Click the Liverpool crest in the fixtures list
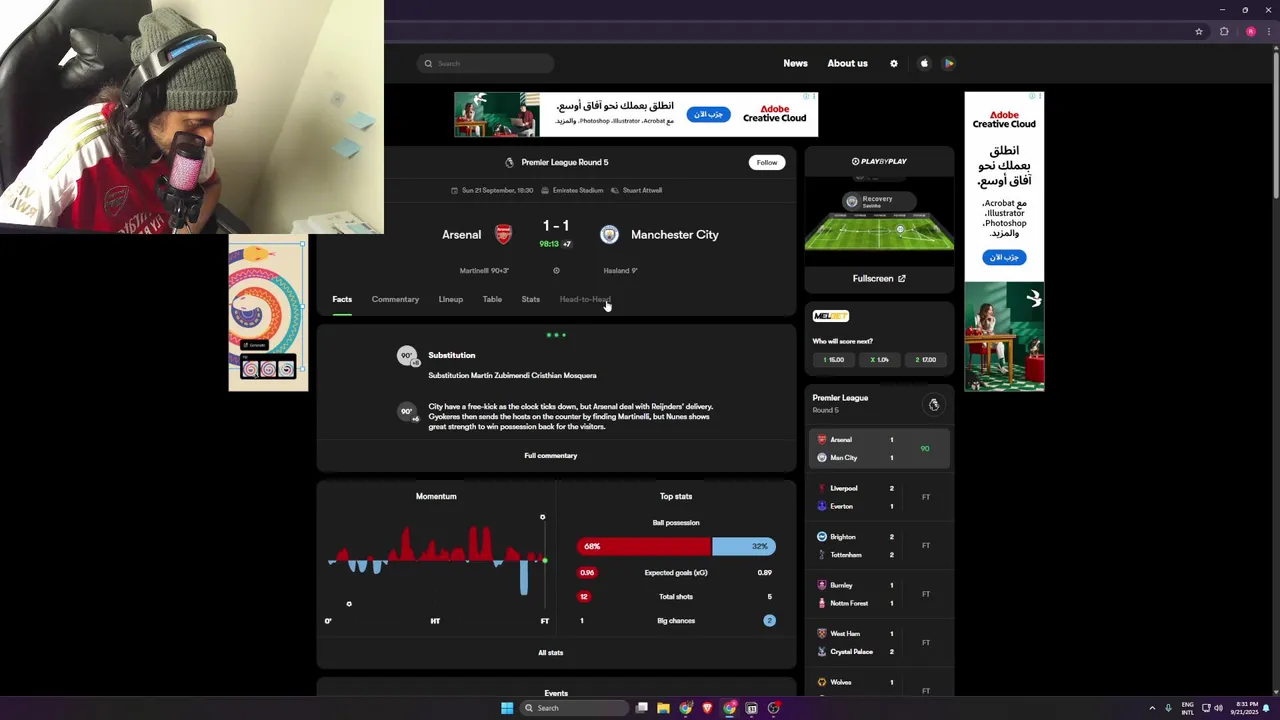The width and height of the screenshot is (1280, 720). (822, 488)
